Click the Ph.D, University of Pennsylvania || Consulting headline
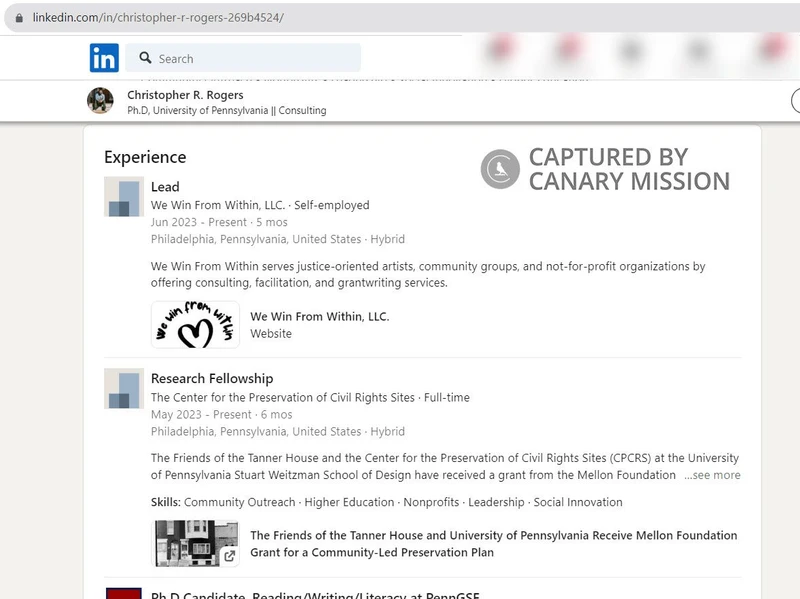The height and width of the screenshot is (599, 800). pyautogui.click(x=227, y=110)
